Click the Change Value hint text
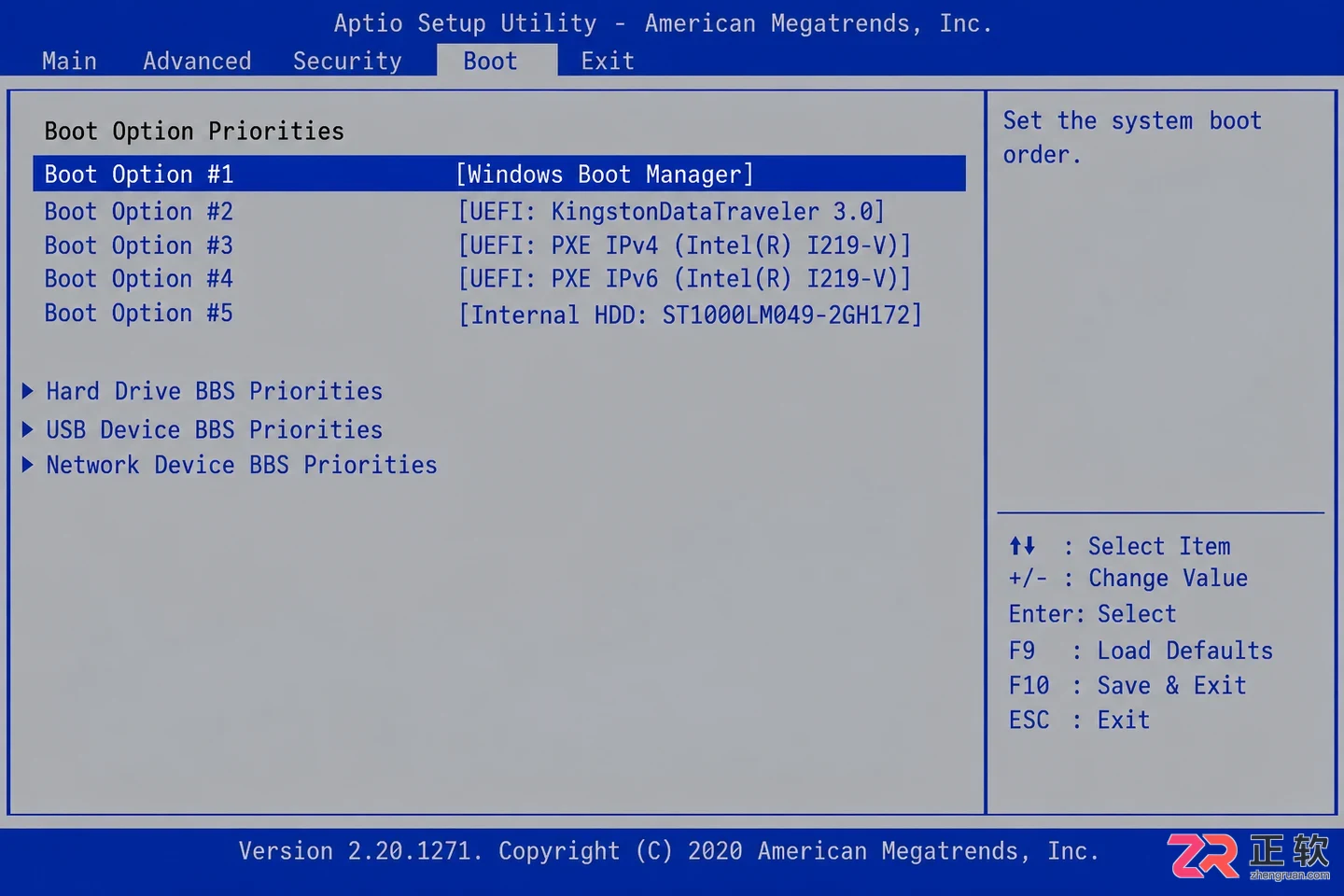 click(1168, 579)
